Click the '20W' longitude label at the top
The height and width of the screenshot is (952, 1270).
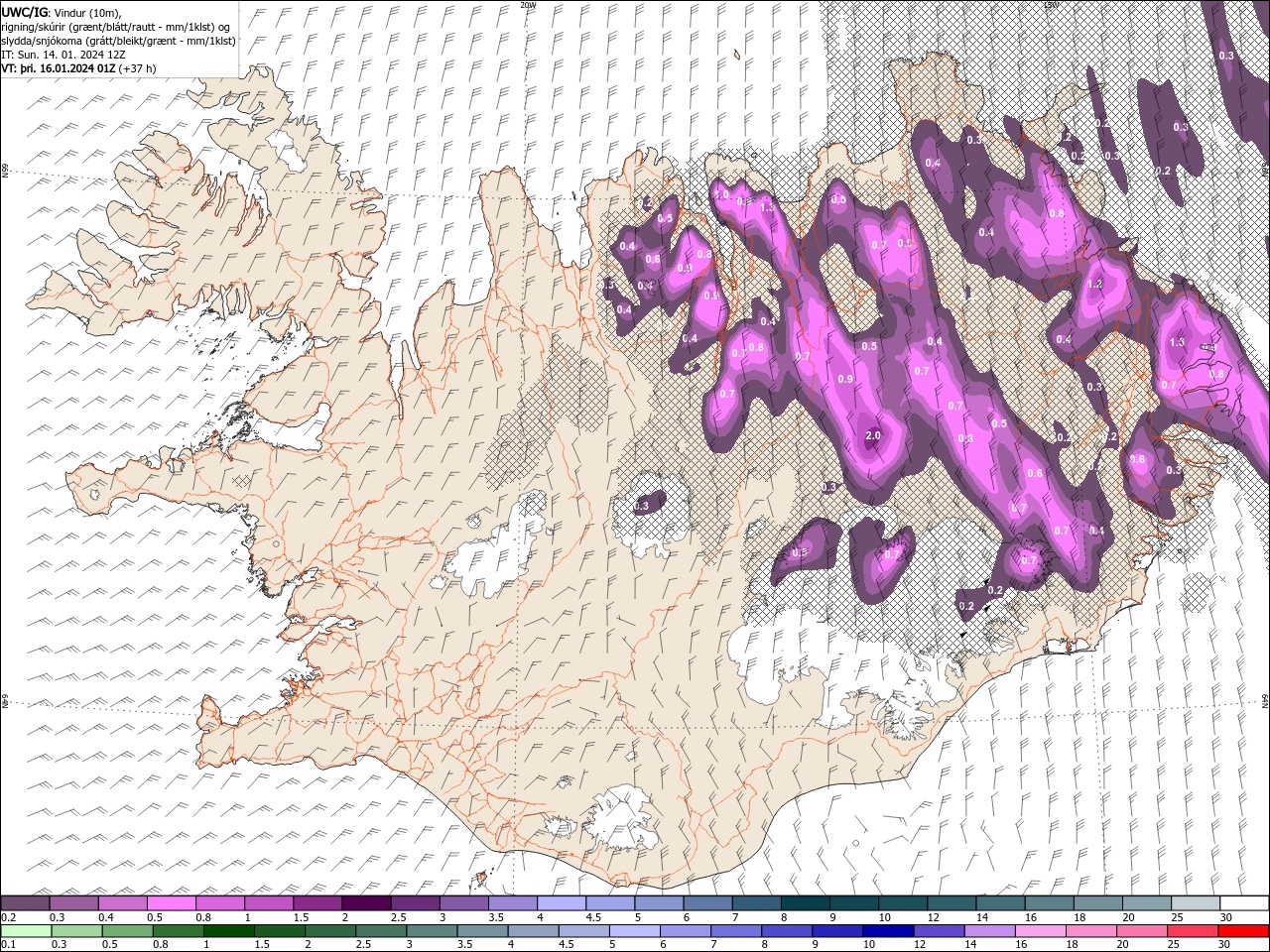(528, 5)
